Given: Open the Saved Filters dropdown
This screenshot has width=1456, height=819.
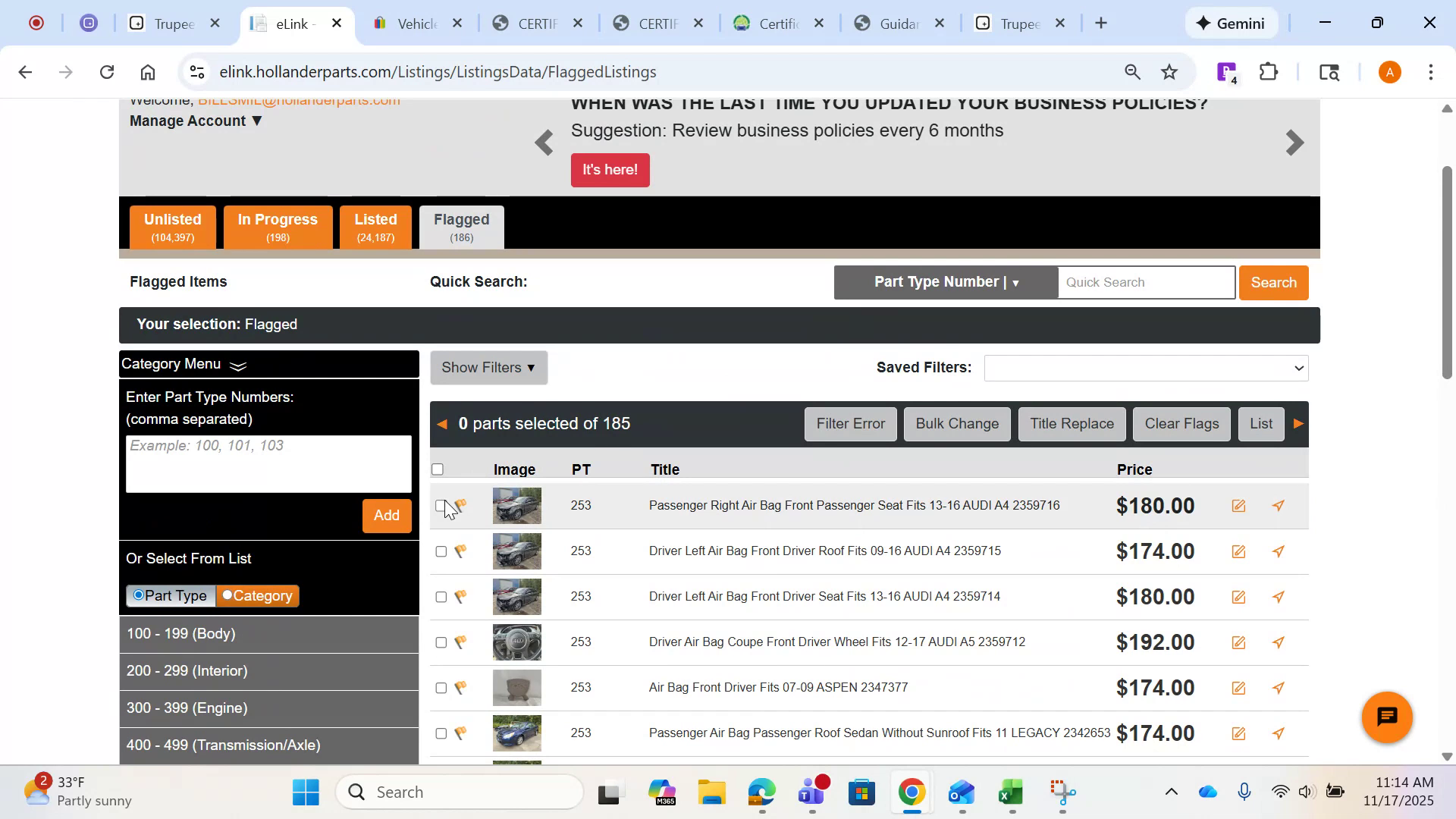Looking at the screenshot, I should pyautogui.click(x=1145, y=368).
